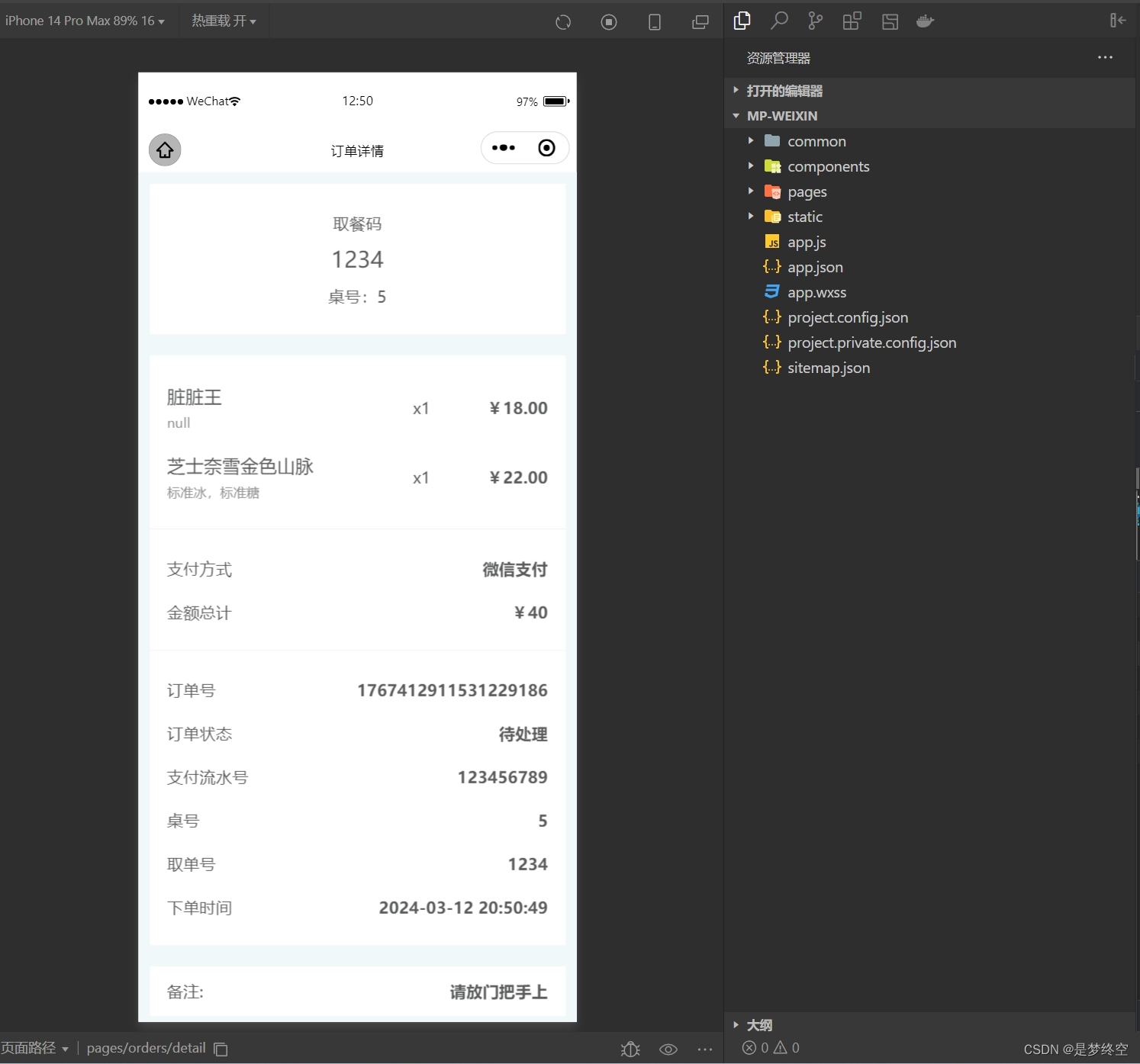Copy the page path icon
This screenshot has width=1140, height=1064.
point(221,1050)
